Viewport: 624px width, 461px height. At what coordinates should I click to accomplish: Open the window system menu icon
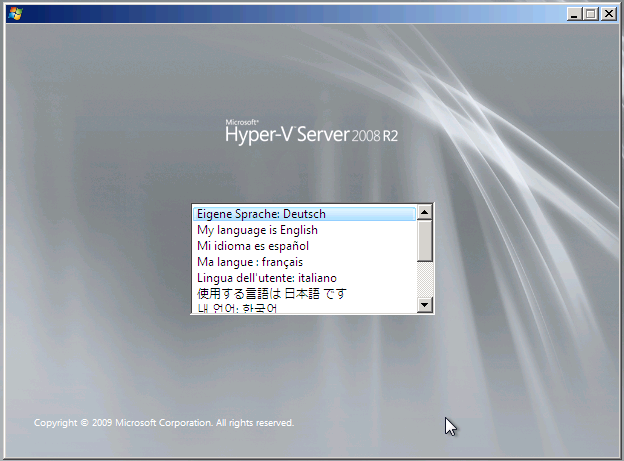(x=15, y=14)
